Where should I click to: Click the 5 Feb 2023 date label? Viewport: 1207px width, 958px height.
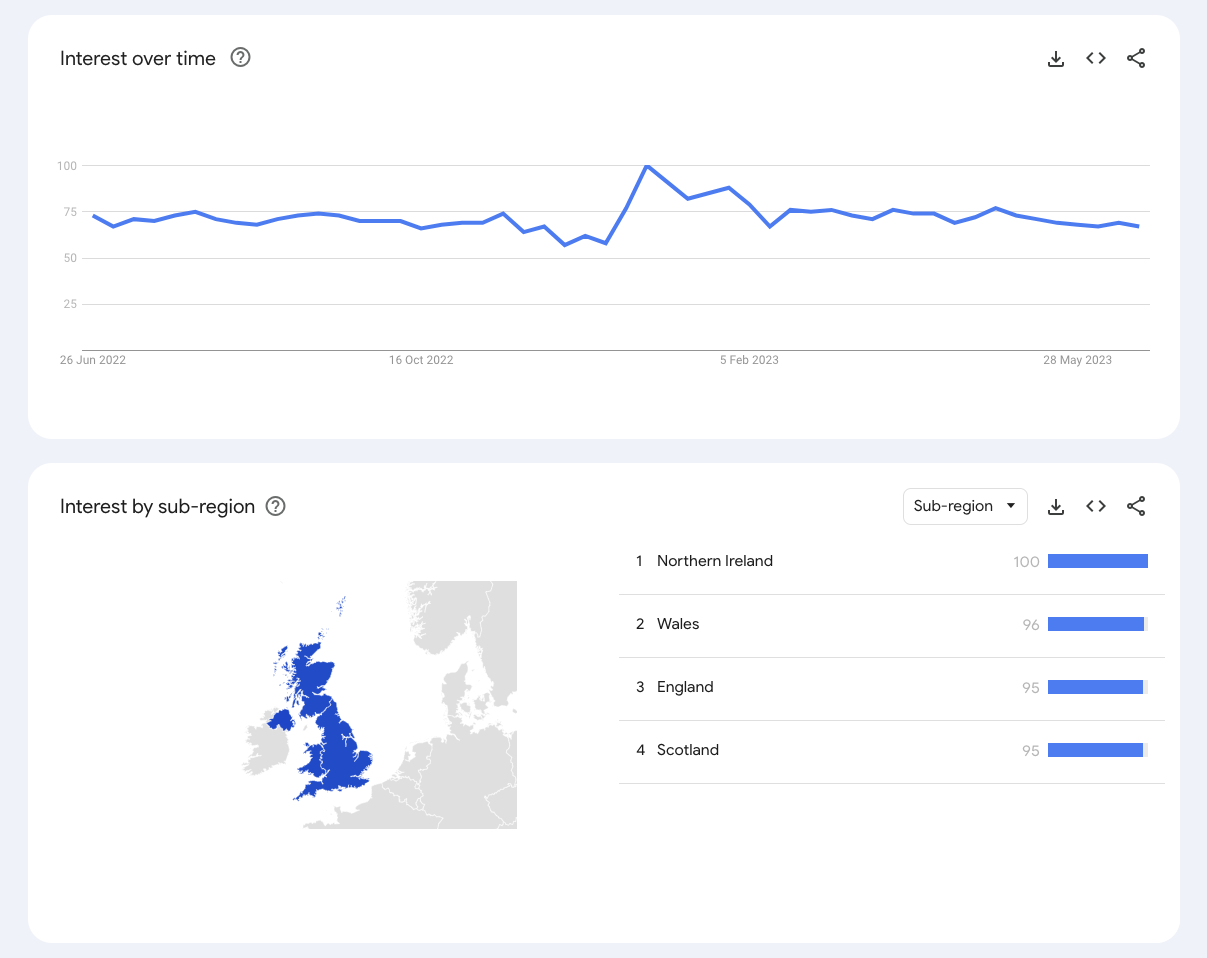[x=749, y=360]
